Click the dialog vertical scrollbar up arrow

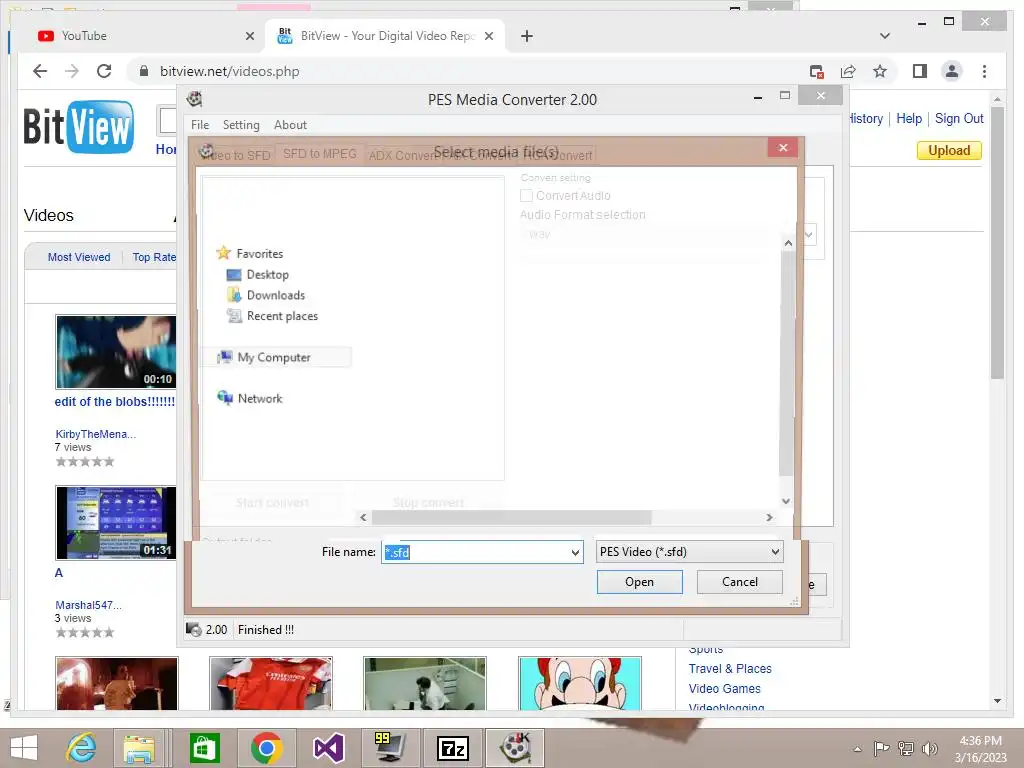click(x=788, y=243)
